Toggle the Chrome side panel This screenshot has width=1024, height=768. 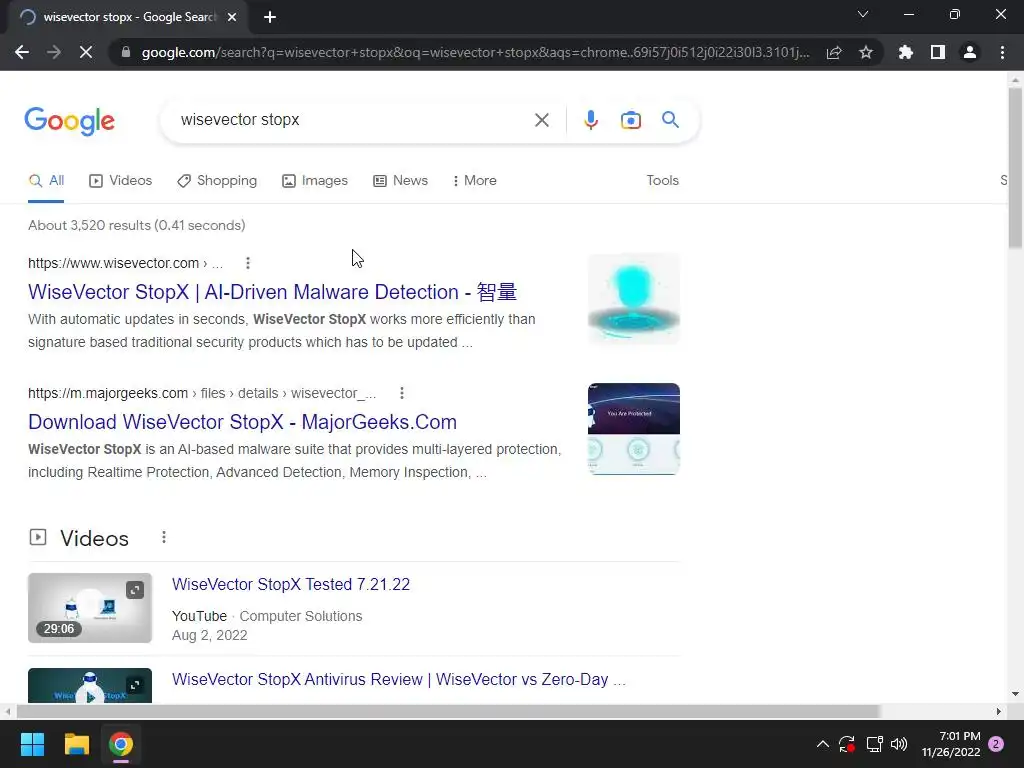click(x=938, y=52)
